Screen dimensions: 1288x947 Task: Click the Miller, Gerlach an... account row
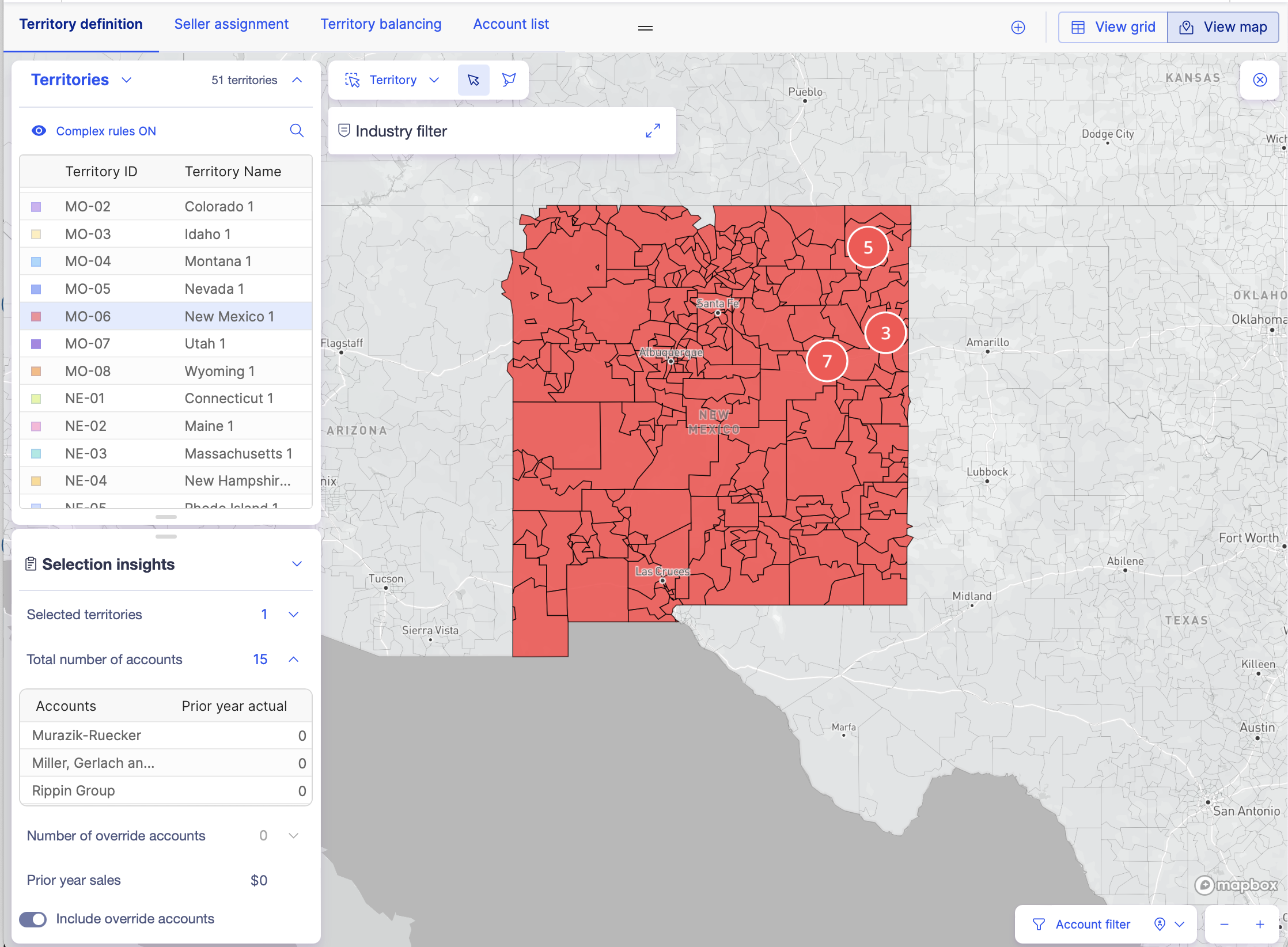166,763
